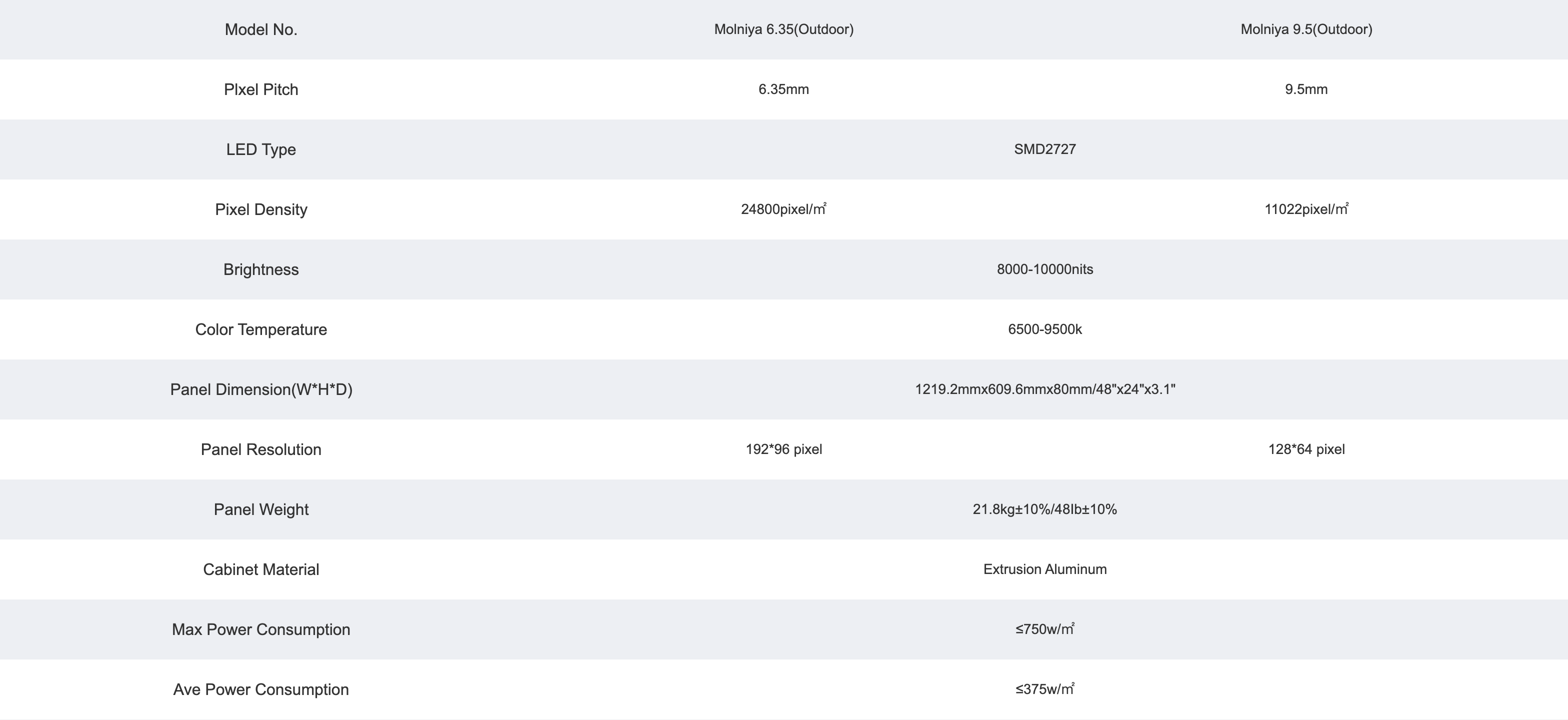Viewport: 1568px width, 720px height.
Task: Click the 8000-10000nits brightness value
Action: 1044,269
